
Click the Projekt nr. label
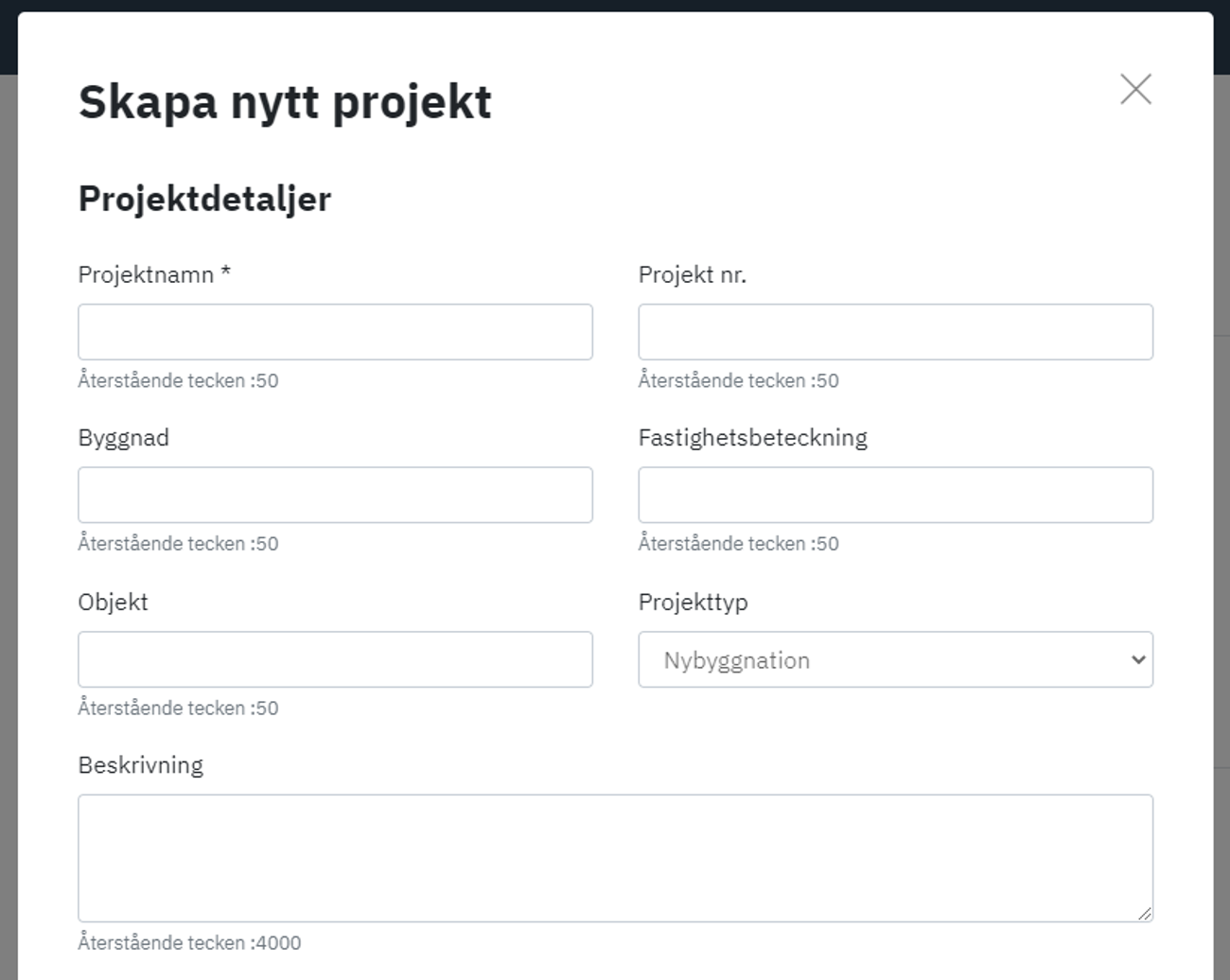[x=693, y=275]
